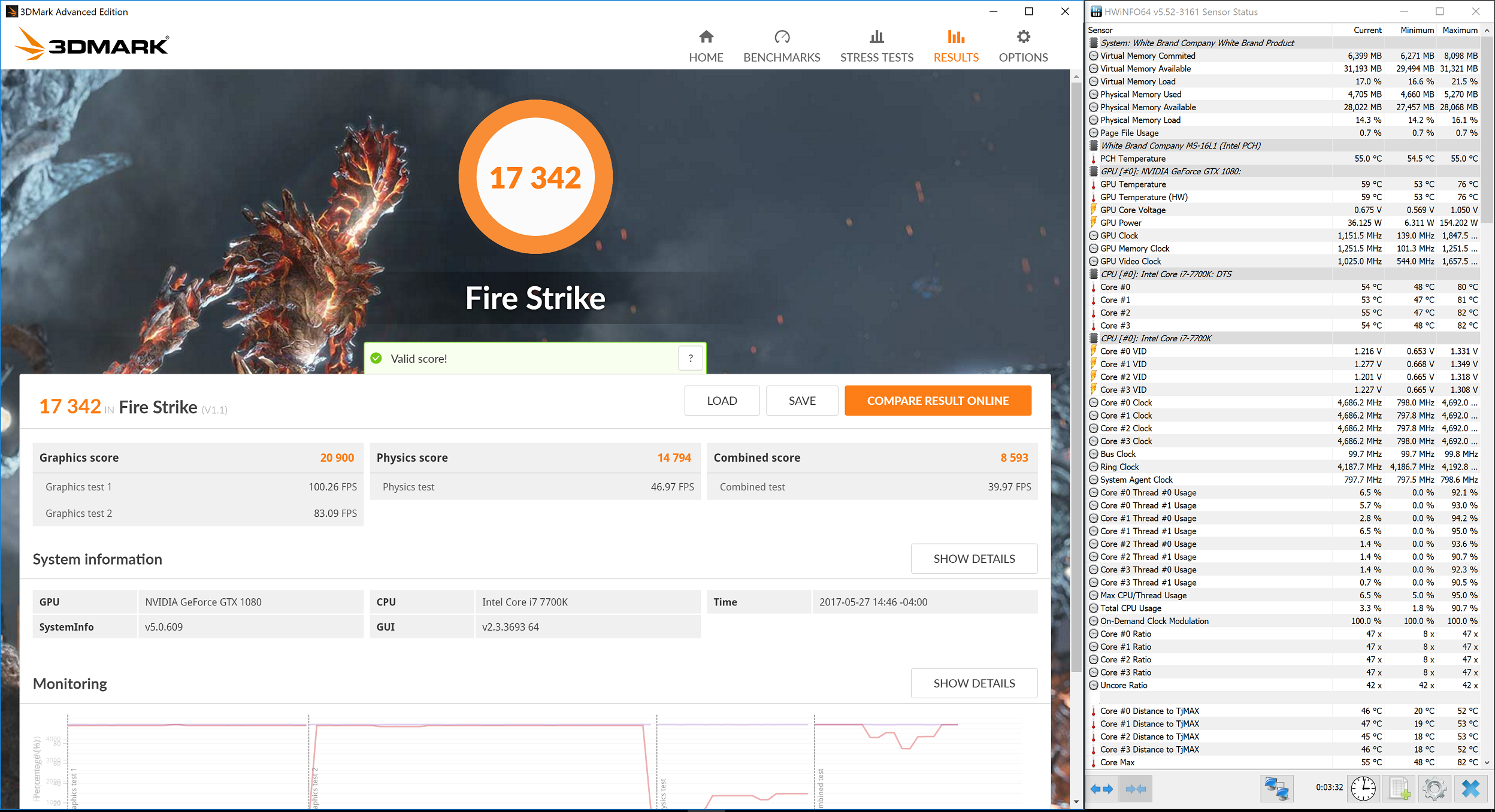1495x812 pixels.
Task: Click the expand columns arrows icon in HWiNFO
Action: (x=1102, y=789)
